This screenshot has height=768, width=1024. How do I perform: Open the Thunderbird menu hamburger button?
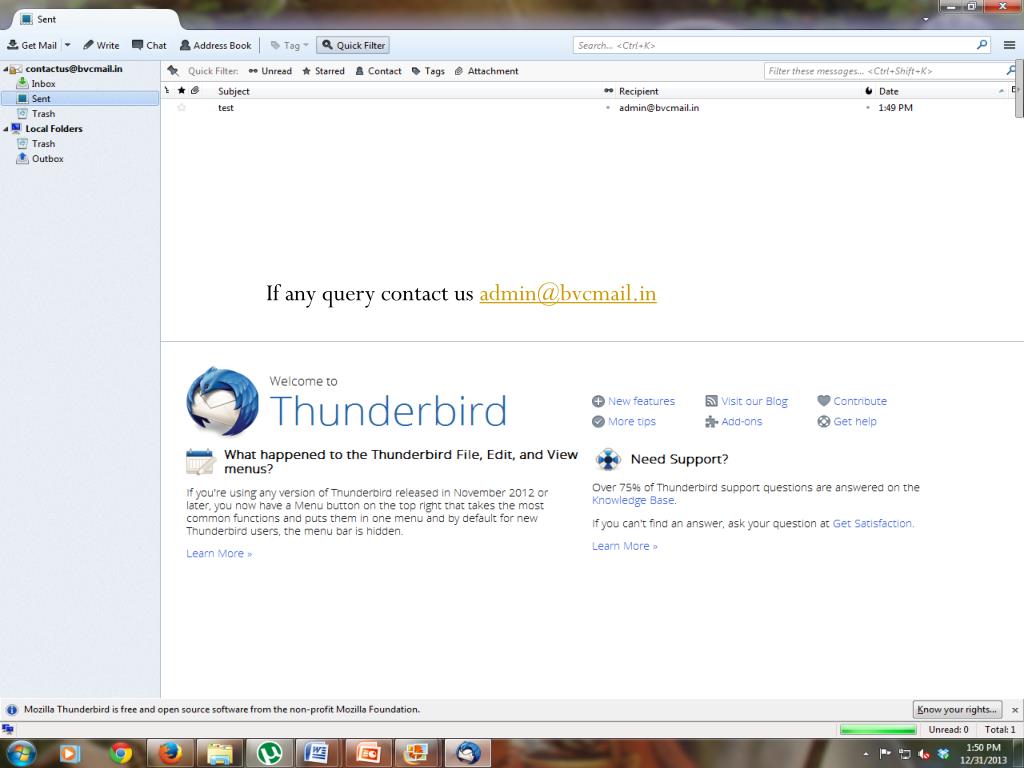(x=1009, y=45)
